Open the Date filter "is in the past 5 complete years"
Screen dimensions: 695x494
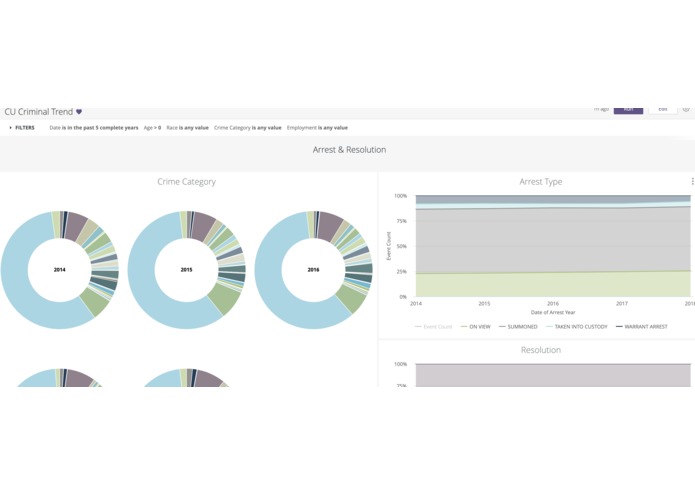click(94, 128)
